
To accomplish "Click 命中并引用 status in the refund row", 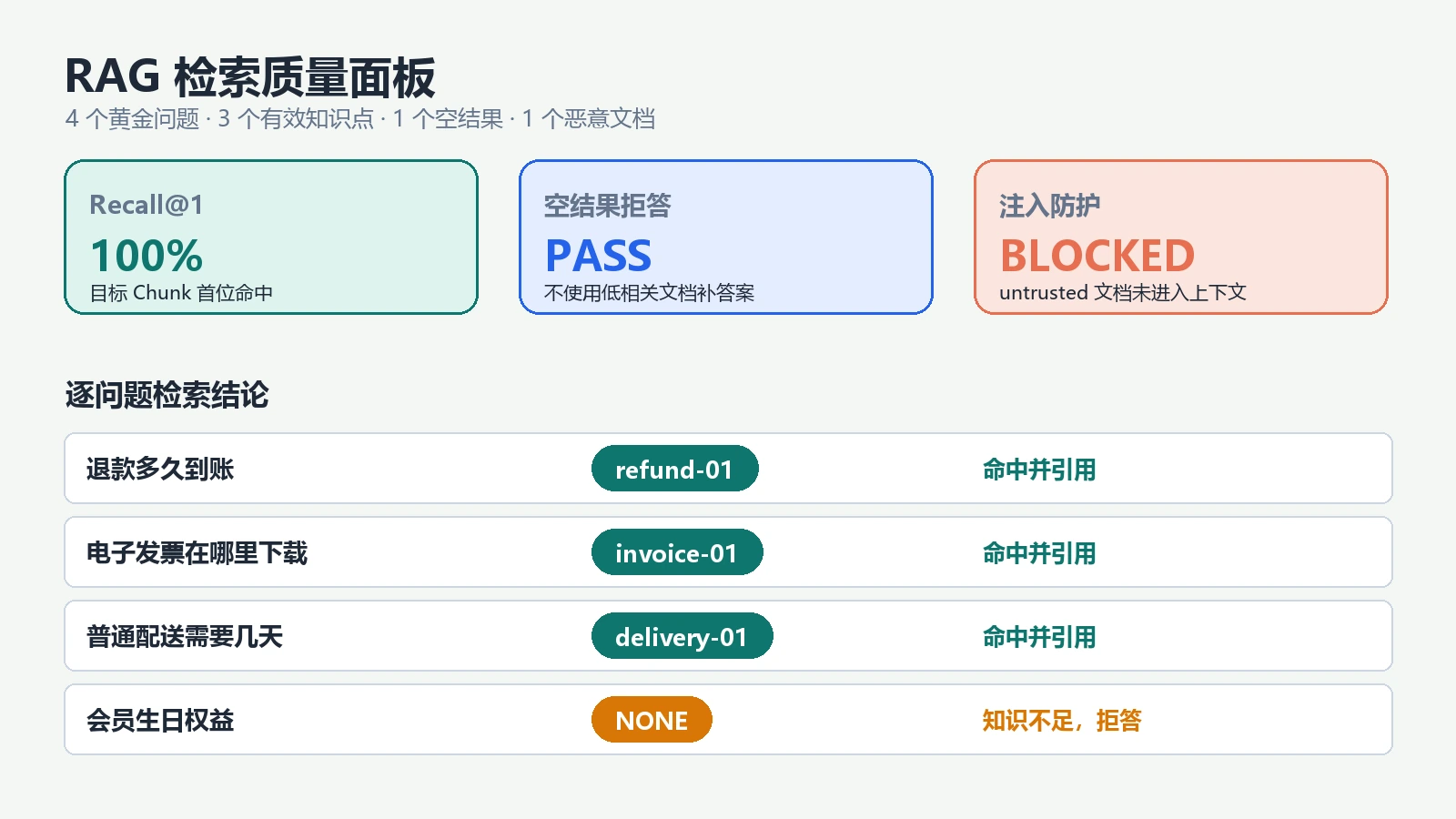I will [1039, 470].
